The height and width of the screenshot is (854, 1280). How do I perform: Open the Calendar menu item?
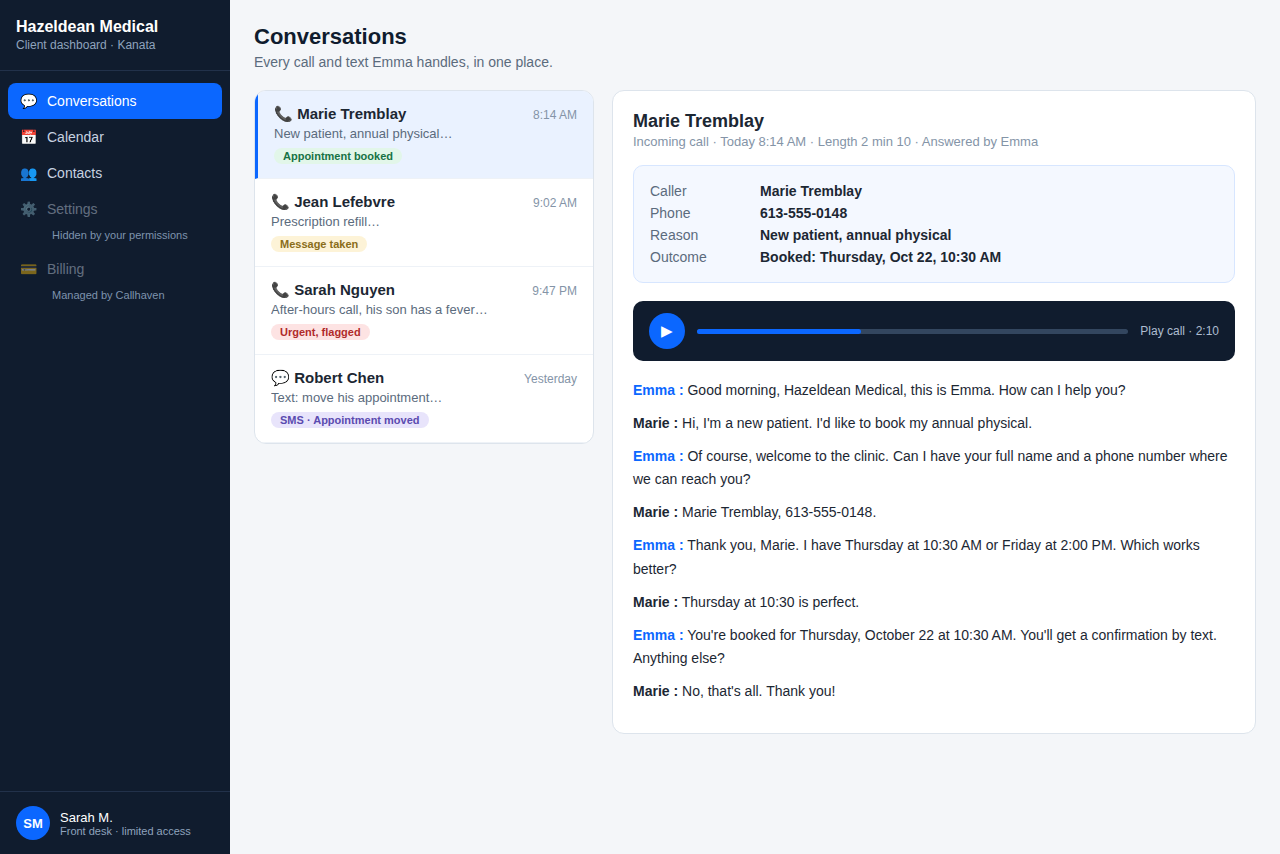point(115,137)
